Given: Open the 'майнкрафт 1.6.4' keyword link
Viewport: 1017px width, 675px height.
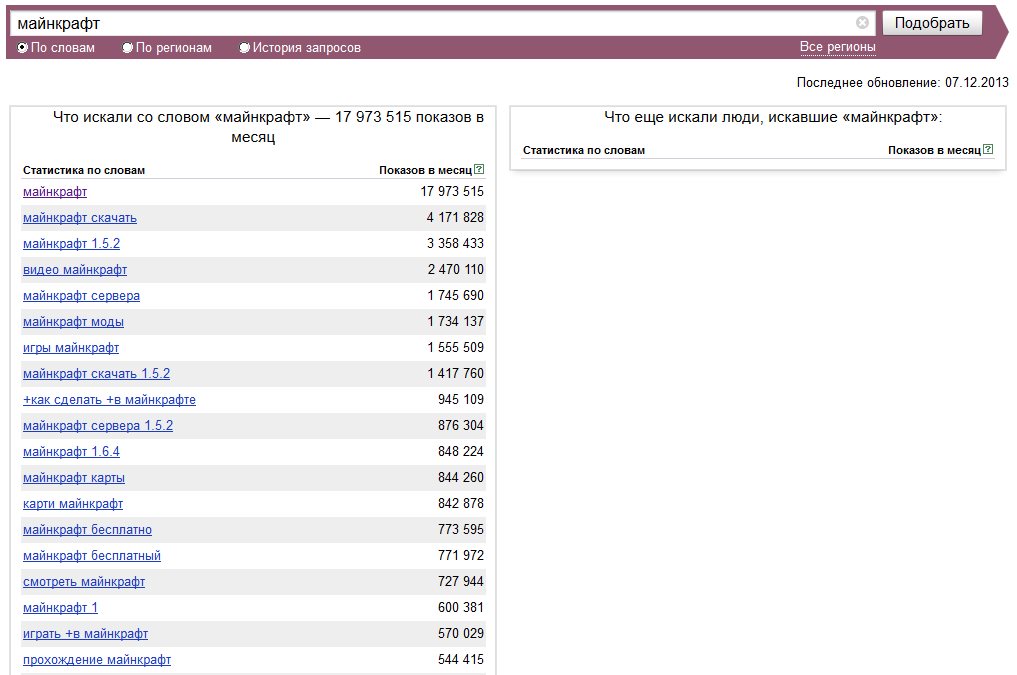Looking at the screenshot, I should pos(71,451).
